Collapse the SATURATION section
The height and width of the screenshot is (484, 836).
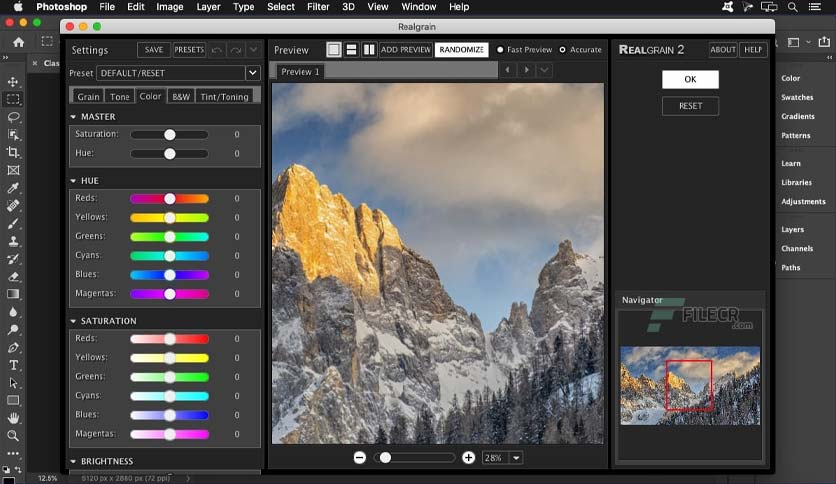pos(73,321)
